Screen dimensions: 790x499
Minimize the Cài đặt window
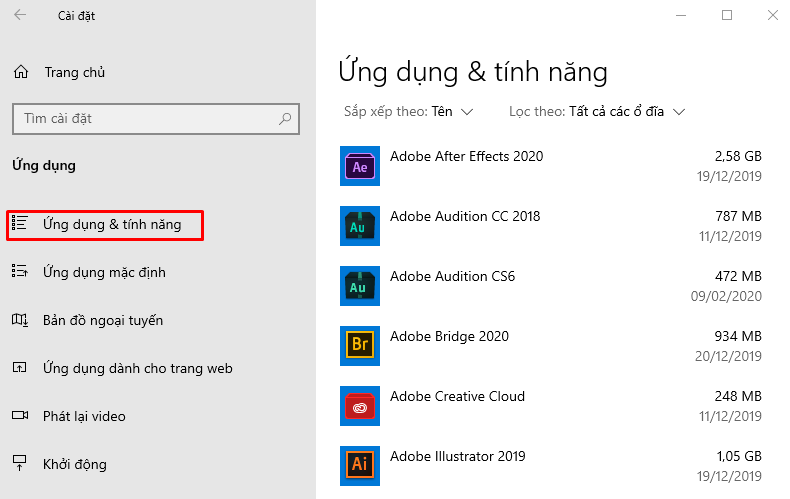tap(681, 15)
